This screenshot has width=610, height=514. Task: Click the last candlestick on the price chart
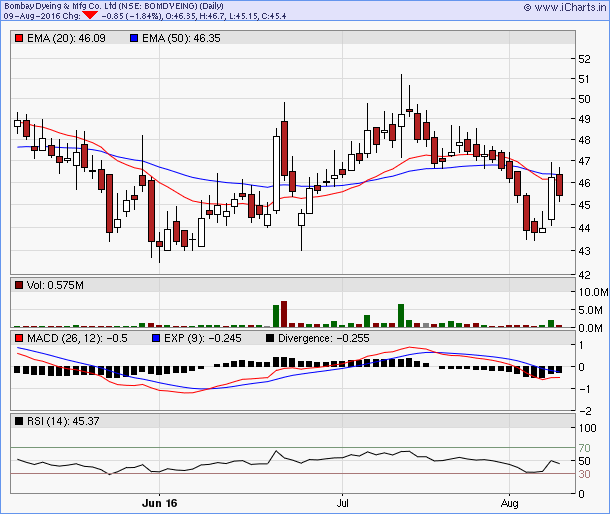(x=559, y=184)
